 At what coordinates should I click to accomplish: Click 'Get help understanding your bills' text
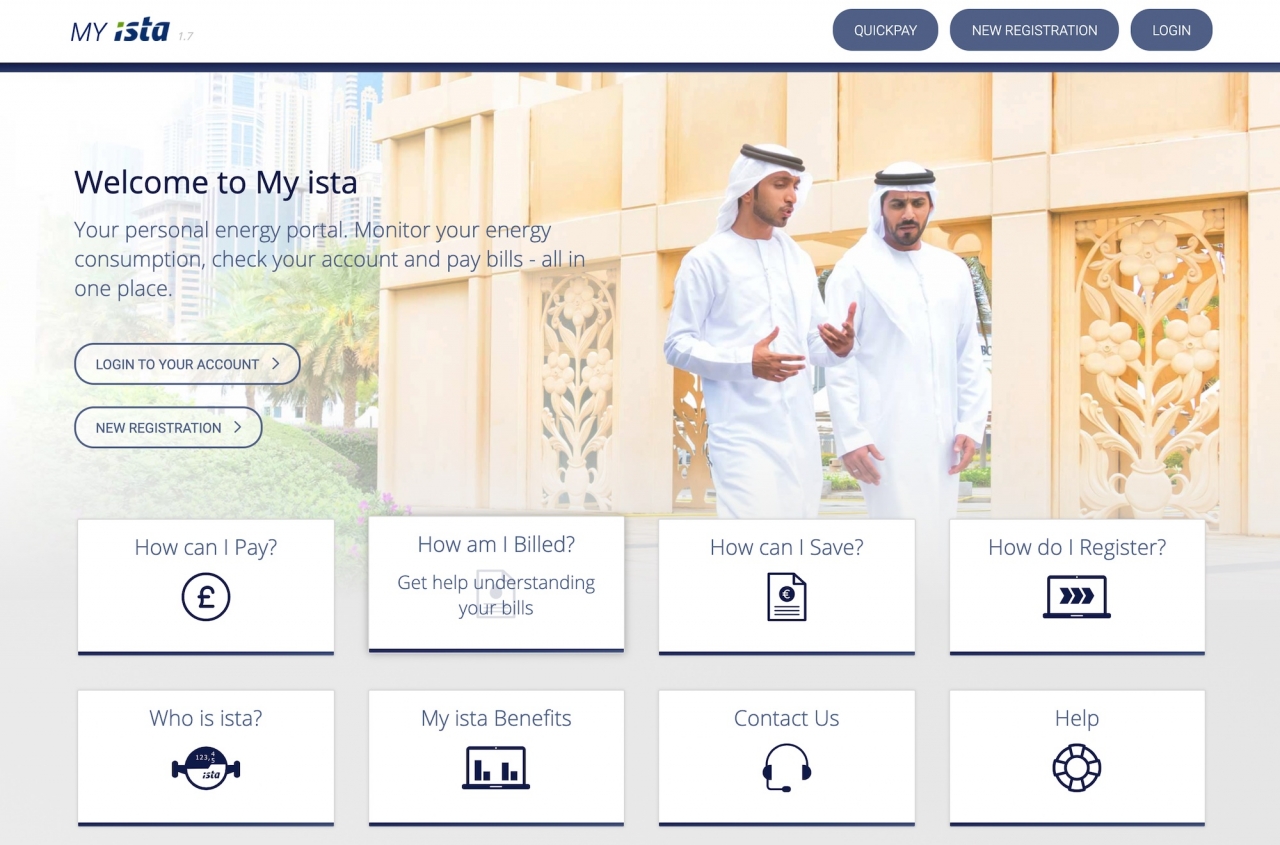click(x=496, y=595)
